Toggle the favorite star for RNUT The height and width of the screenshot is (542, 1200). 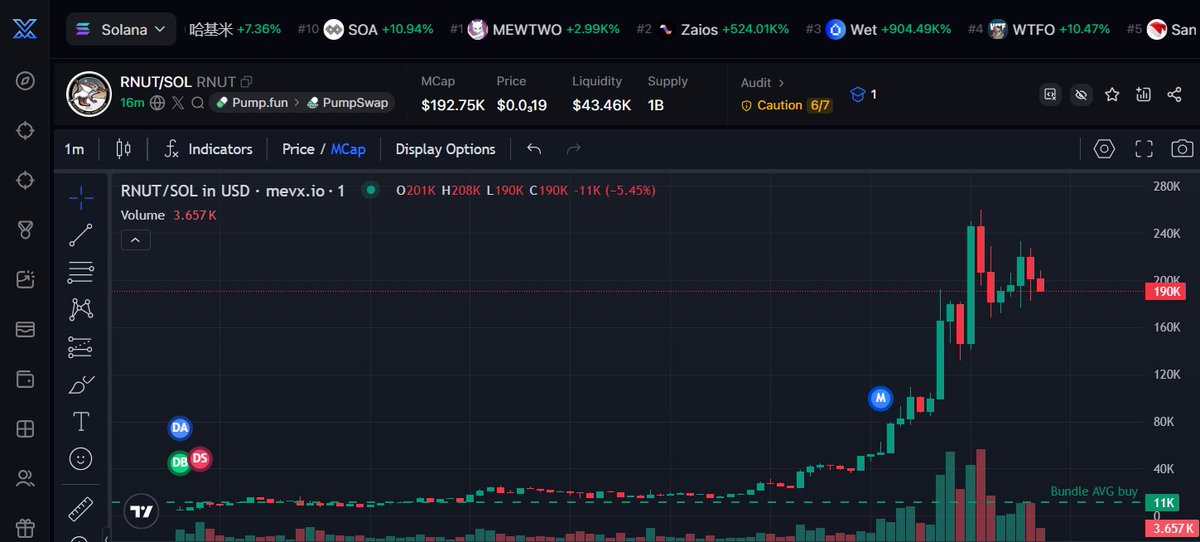coord(1112,94)
